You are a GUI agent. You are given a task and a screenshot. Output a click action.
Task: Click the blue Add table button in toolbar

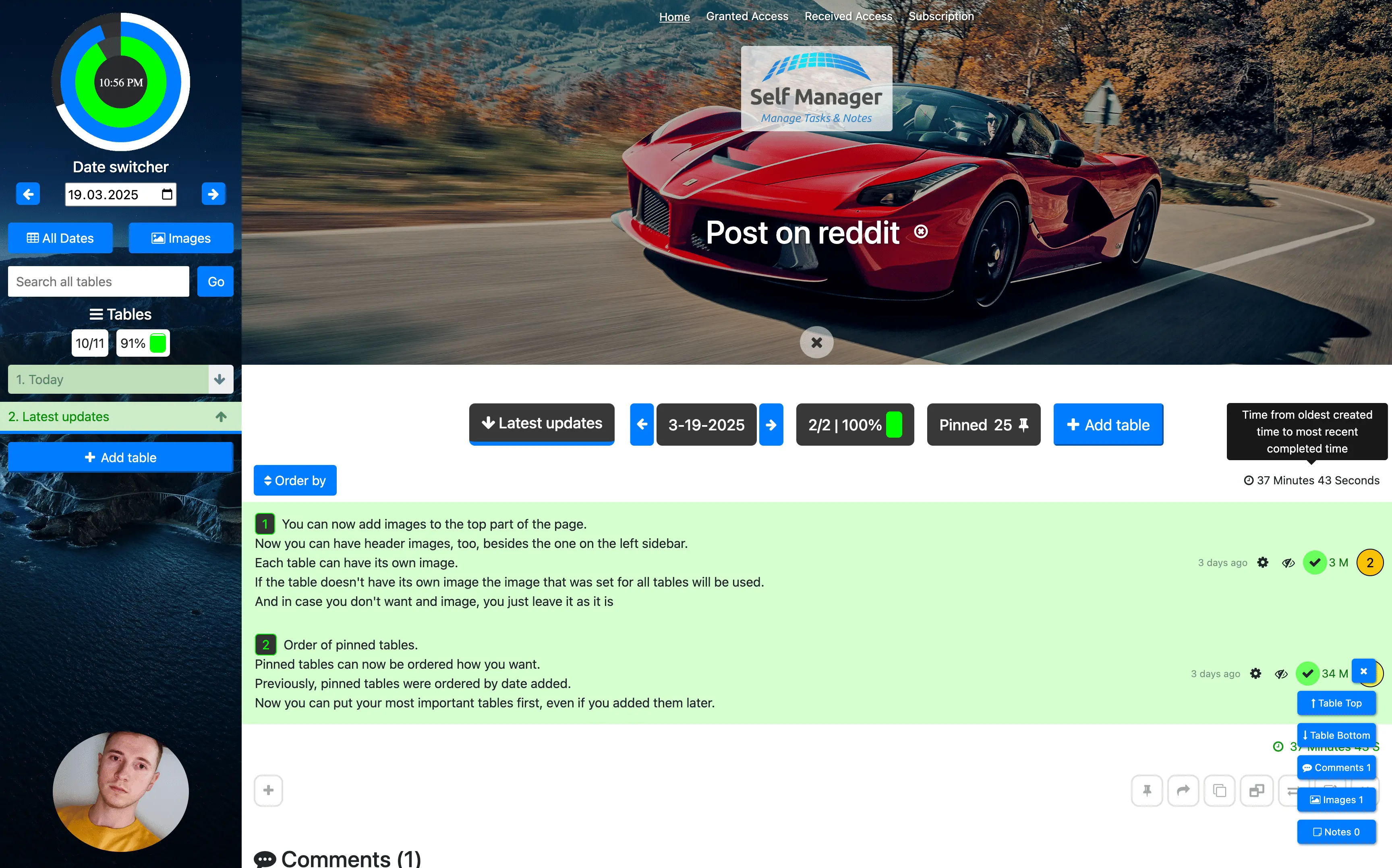[1108, 425]
